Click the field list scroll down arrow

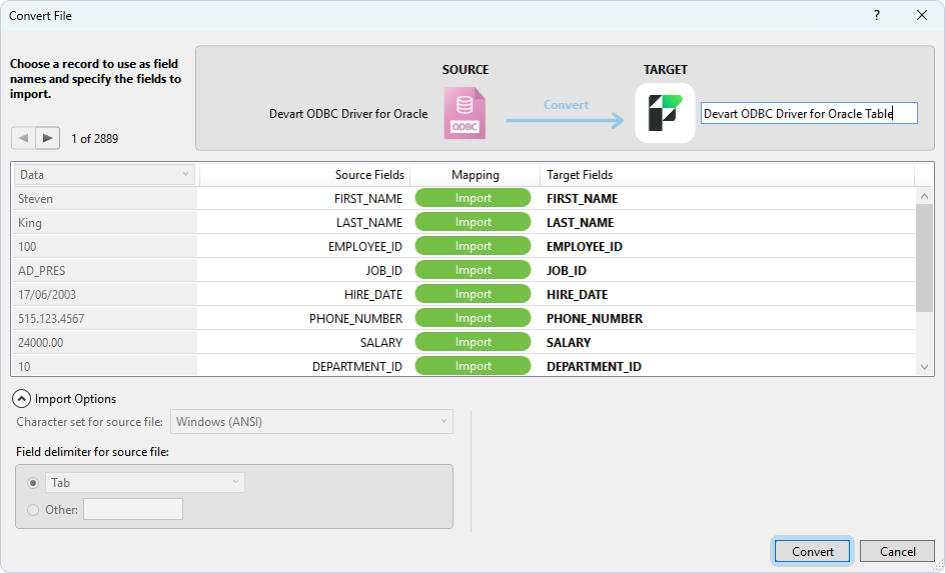click(x=925, y=367)
